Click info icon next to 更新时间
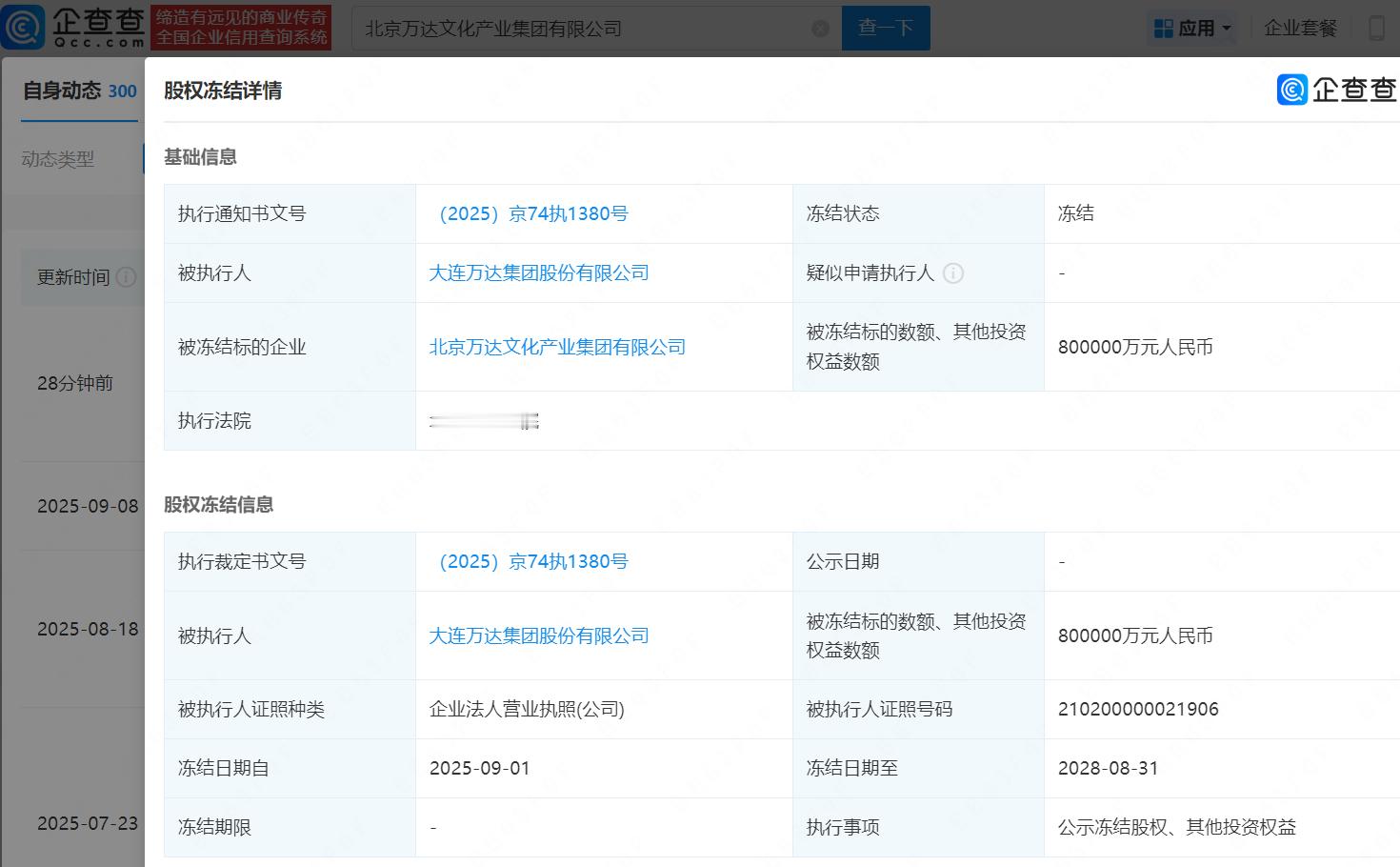The height and width of the screenshot is (867, 1400). click(126, 277)
